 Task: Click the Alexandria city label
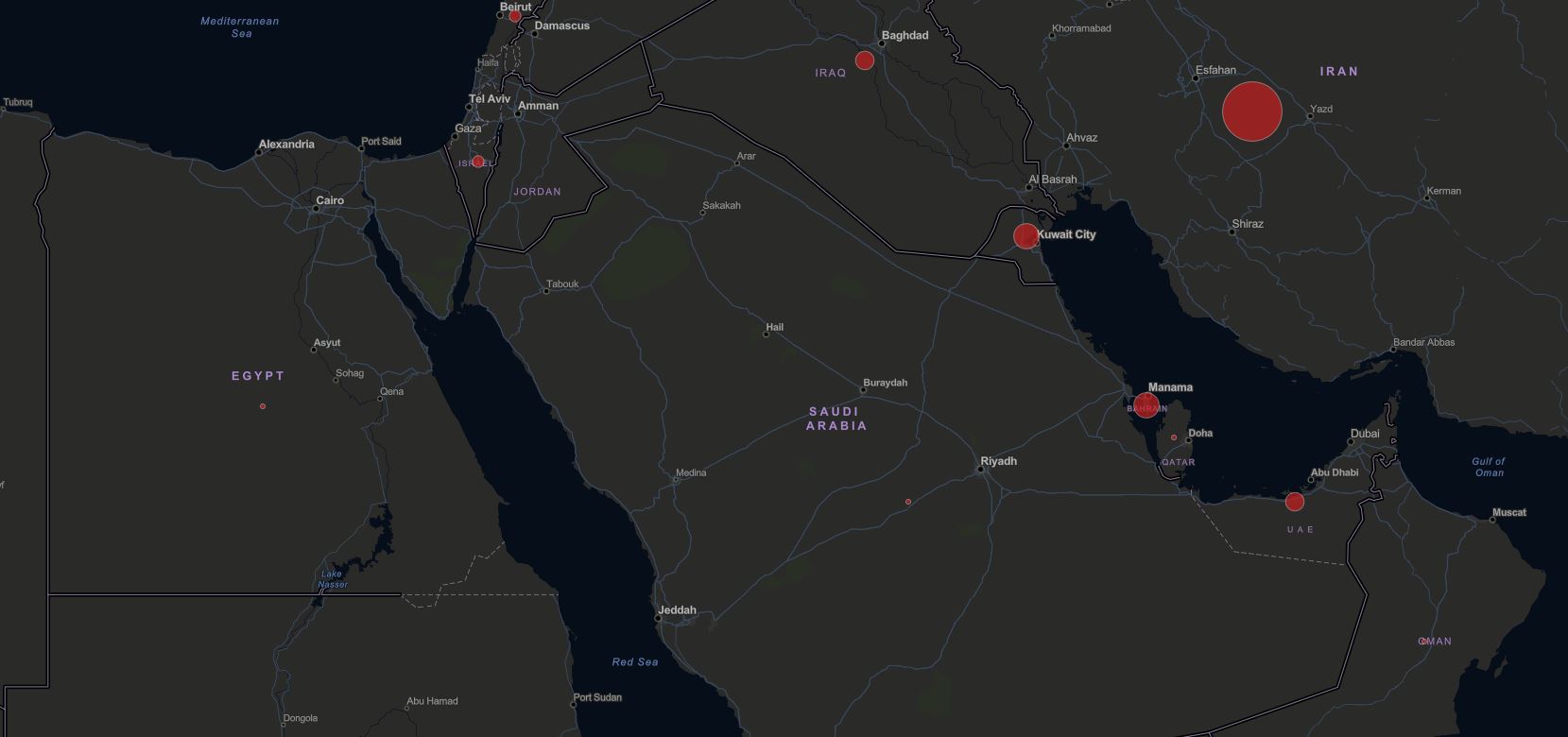coord(286,145)
